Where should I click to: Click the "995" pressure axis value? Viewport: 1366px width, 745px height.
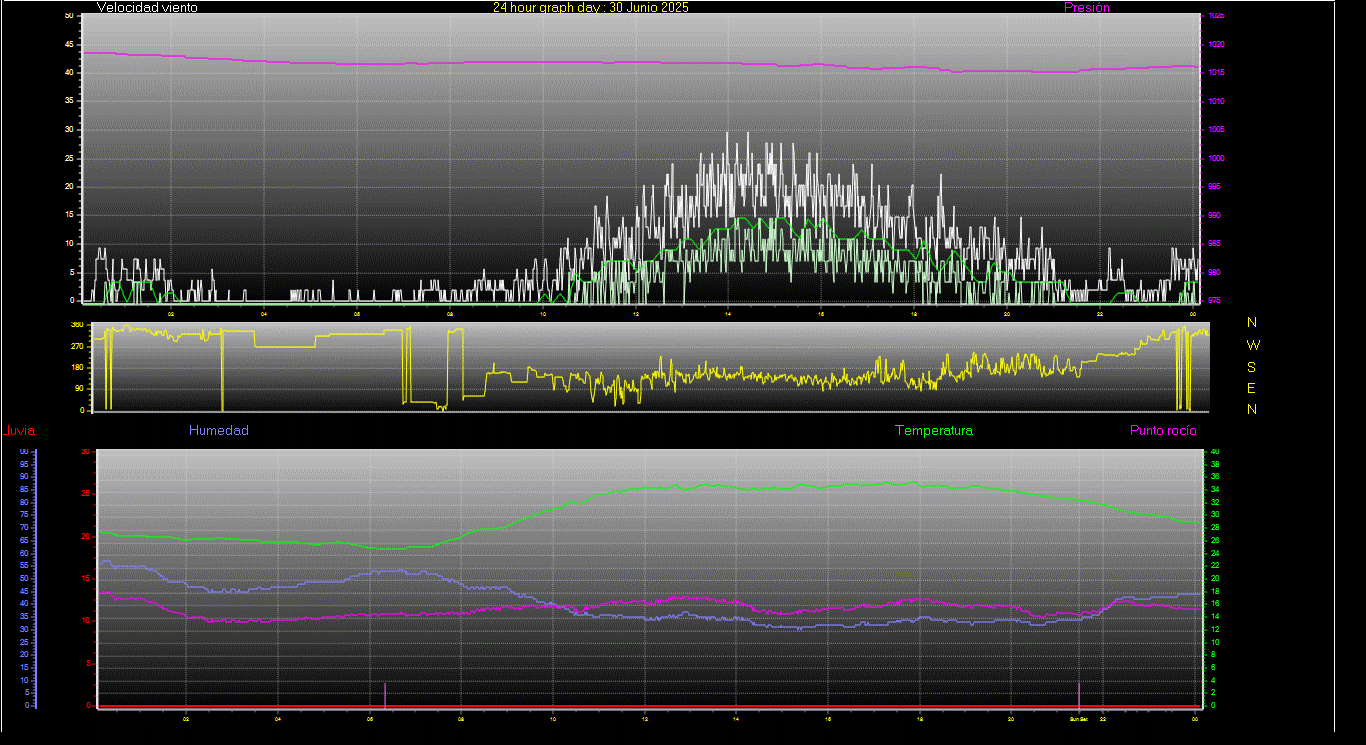pyautogui.click(x=1213, y=187)
